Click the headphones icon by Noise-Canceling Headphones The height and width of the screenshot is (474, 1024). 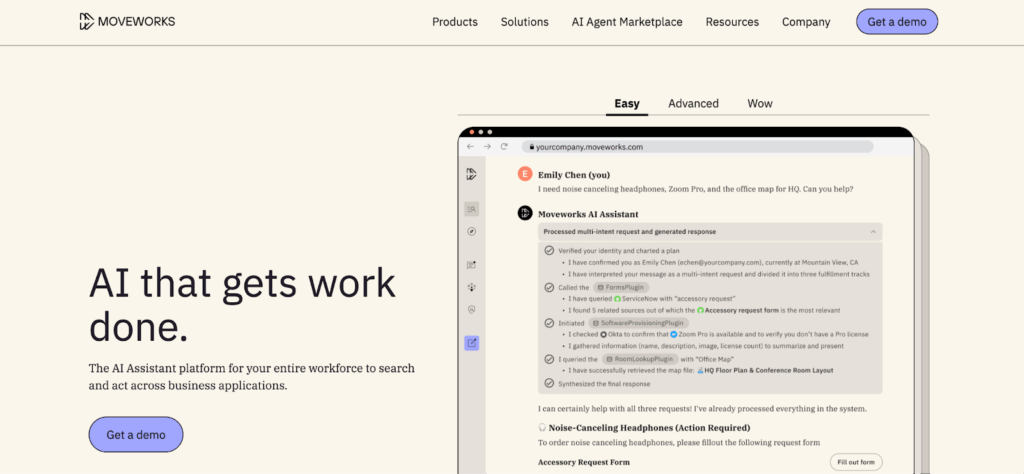click(542, 428)
